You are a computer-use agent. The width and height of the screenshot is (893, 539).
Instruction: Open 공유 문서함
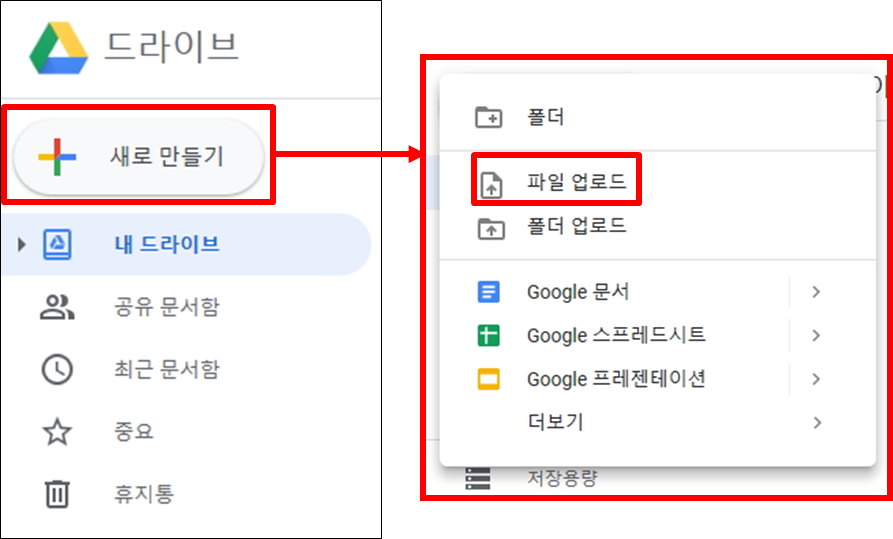point(167,307)
